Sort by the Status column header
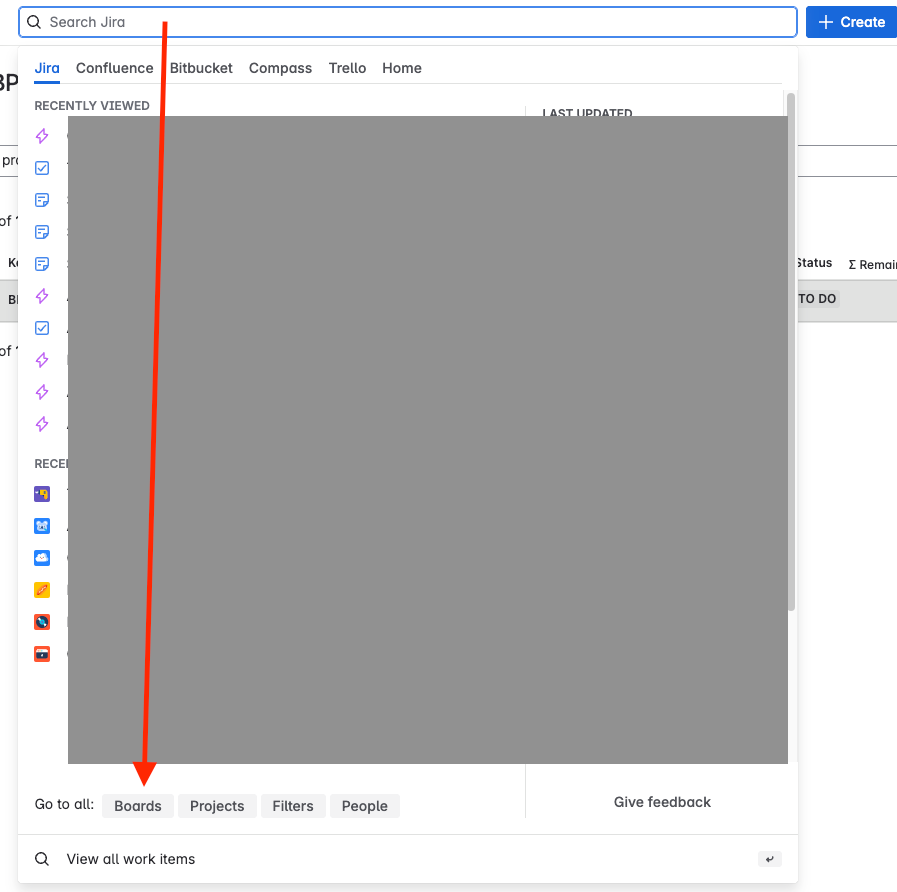The width and height of the screenshot is (897, 892). [814, 263]
